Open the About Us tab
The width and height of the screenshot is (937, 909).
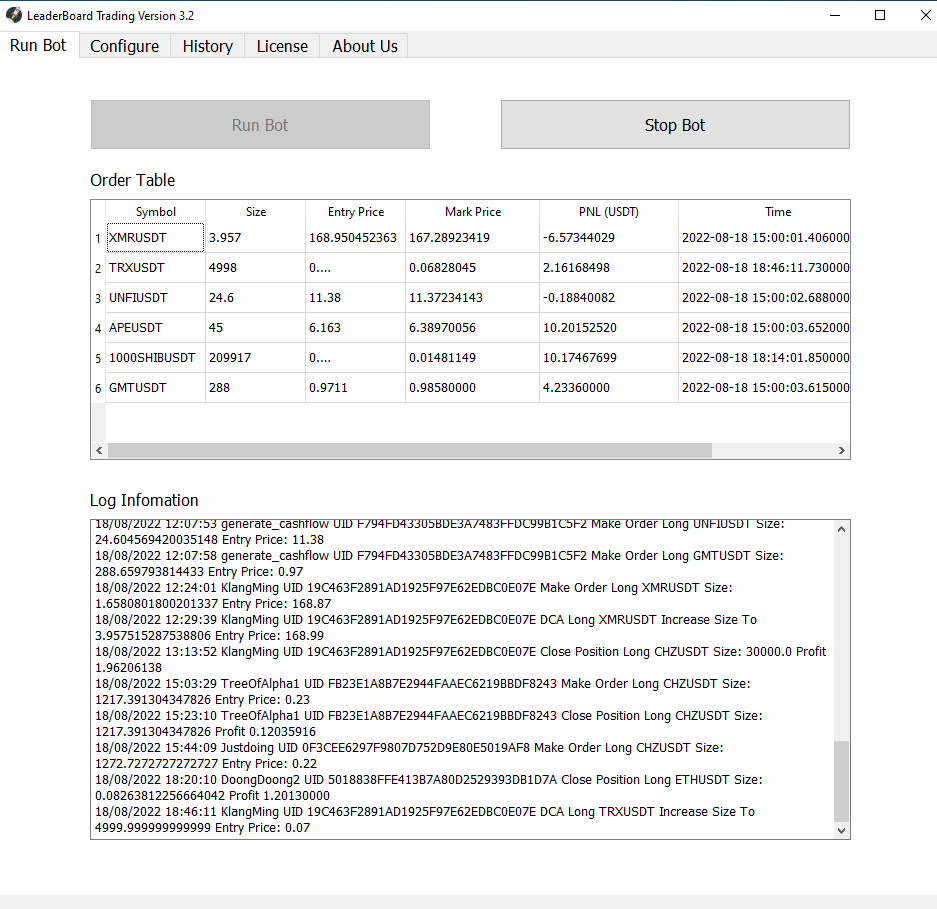click(364, 46)
